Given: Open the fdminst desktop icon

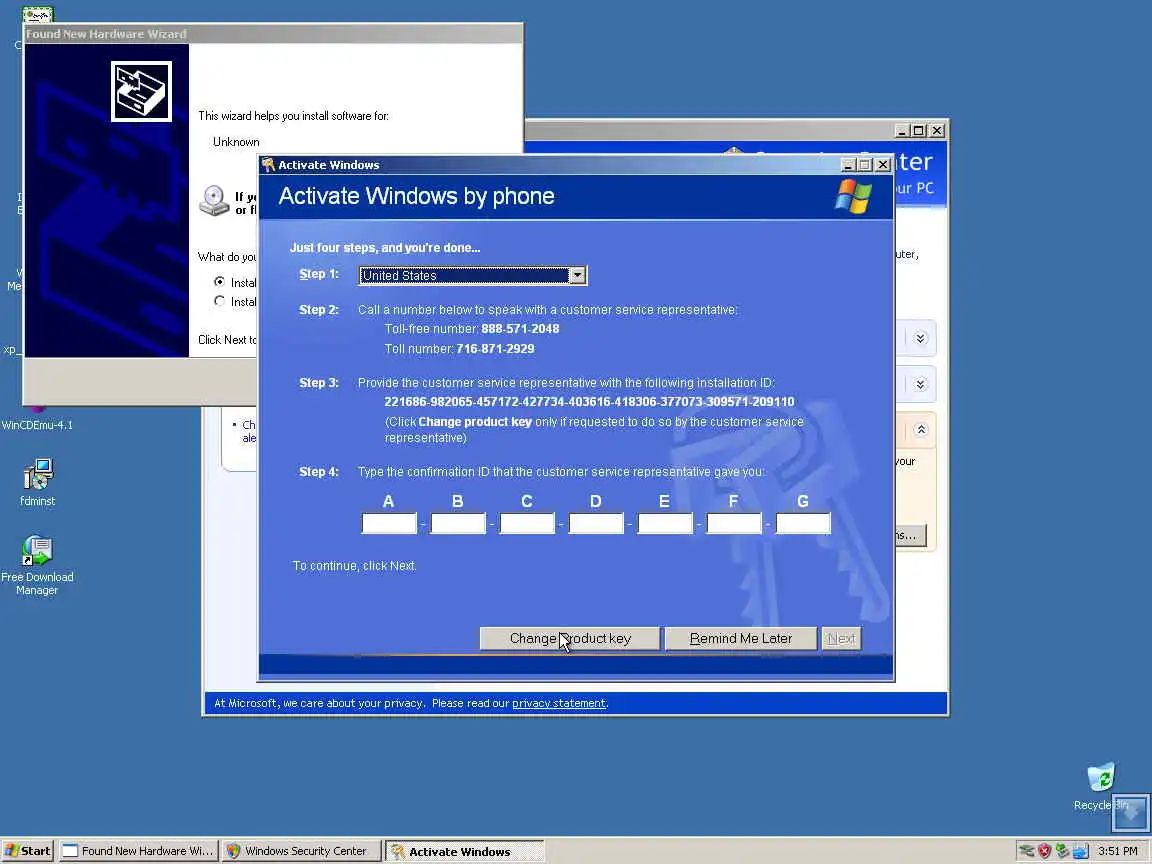Looking at the screenshot, I should click(37, 483).
